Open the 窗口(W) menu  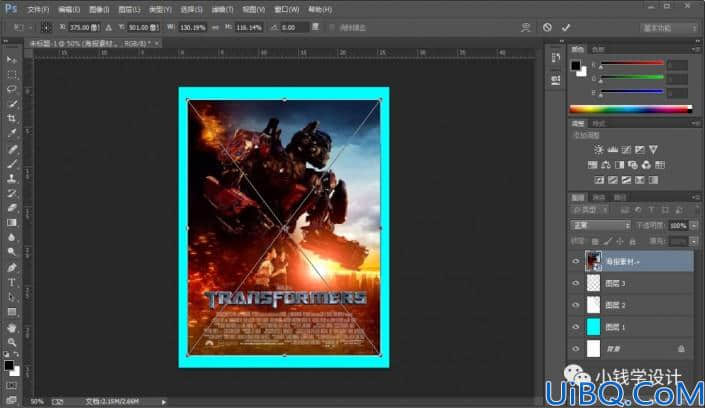pos(286,9)
